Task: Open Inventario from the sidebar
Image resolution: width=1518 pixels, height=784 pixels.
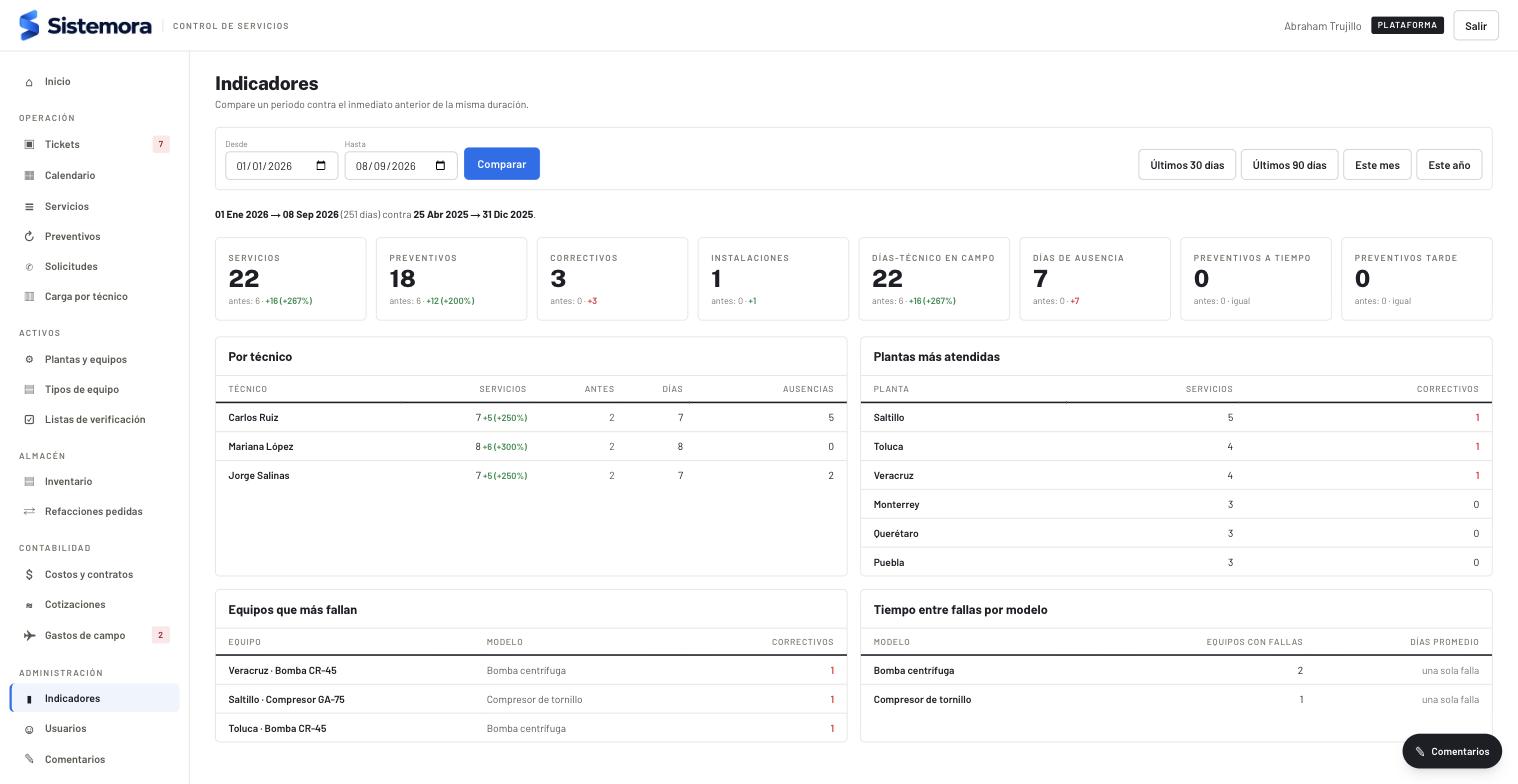Action: (95, 482)
